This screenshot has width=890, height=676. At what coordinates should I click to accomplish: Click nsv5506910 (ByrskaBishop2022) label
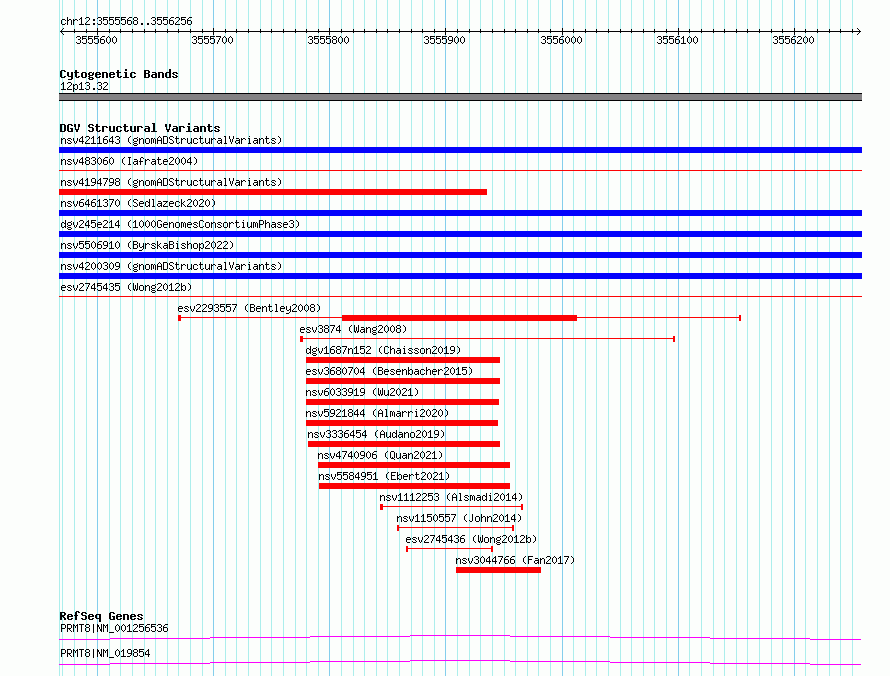(x=147, y=245)
